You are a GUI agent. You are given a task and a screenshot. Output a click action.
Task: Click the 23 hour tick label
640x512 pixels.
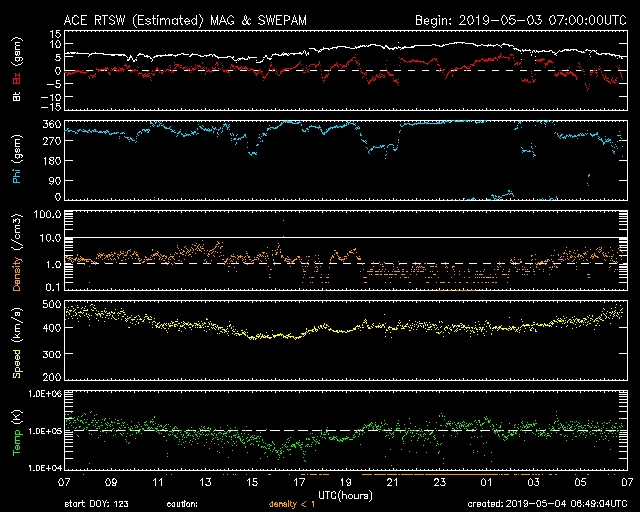(x=439, y=482)
